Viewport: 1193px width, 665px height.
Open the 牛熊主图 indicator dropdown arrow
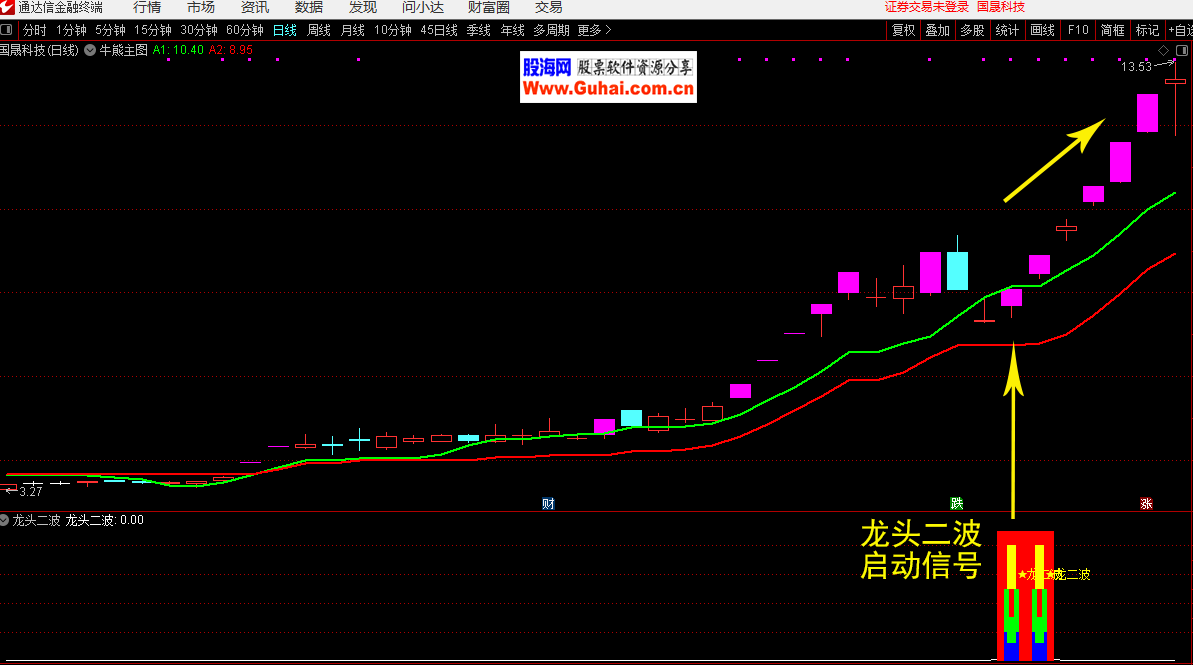point(91,49)
